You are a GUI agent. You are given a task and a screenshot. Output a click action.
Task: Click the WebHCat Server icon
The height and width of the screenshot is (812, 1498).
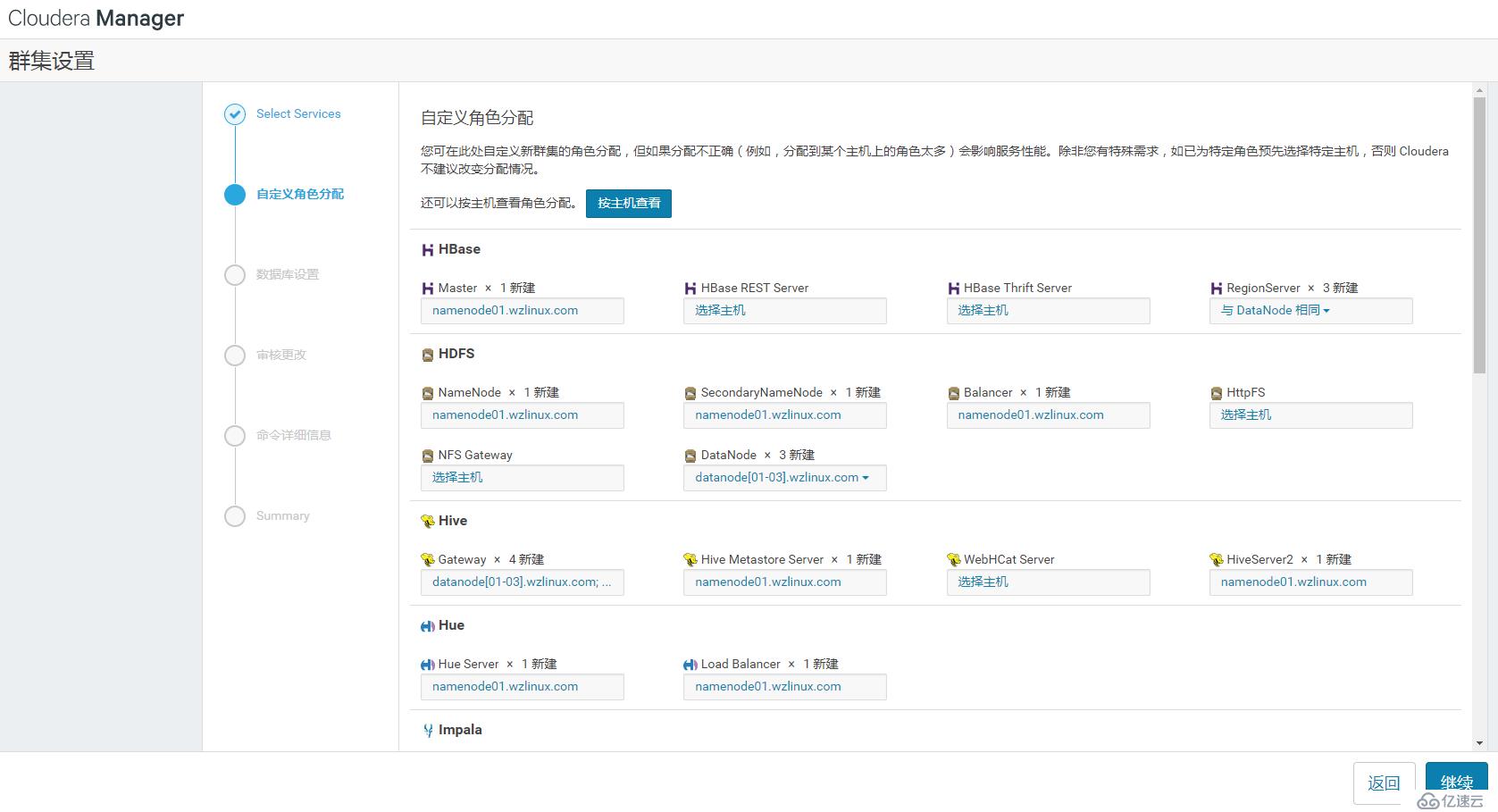pos(953,560)
